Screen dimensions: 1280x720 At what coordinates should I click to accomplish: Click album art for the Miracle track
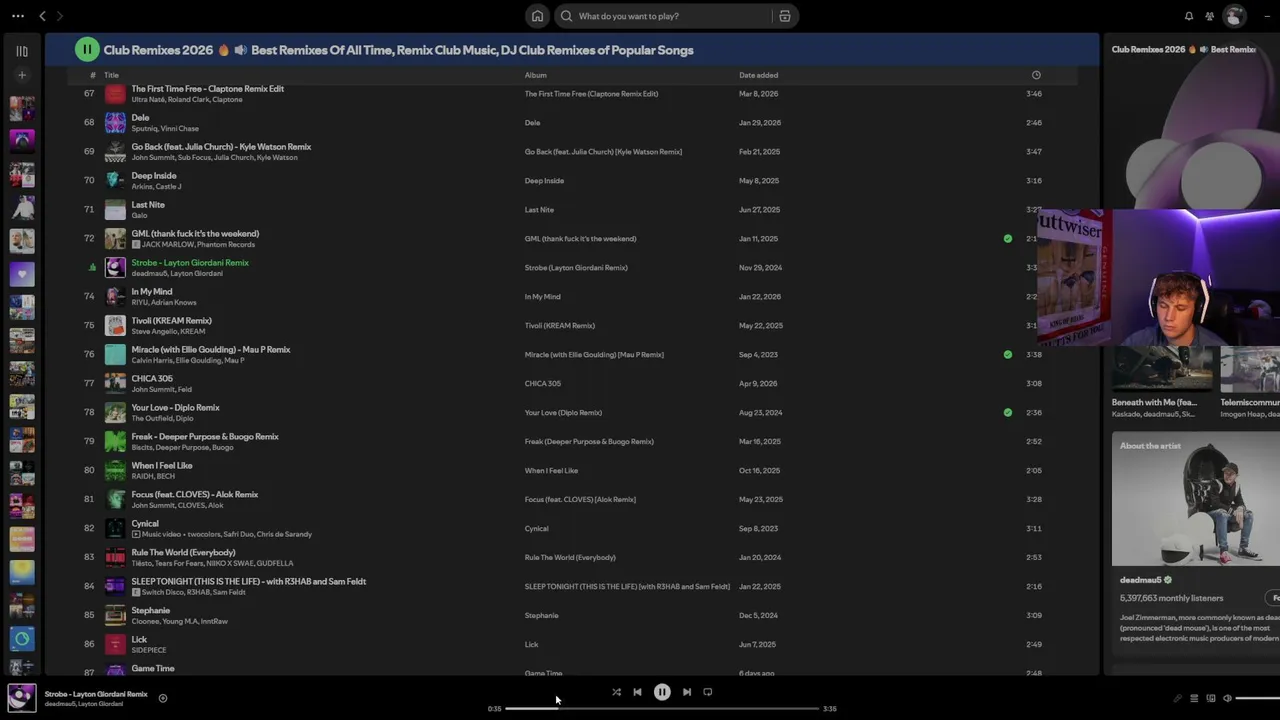[x=115, y=355]
